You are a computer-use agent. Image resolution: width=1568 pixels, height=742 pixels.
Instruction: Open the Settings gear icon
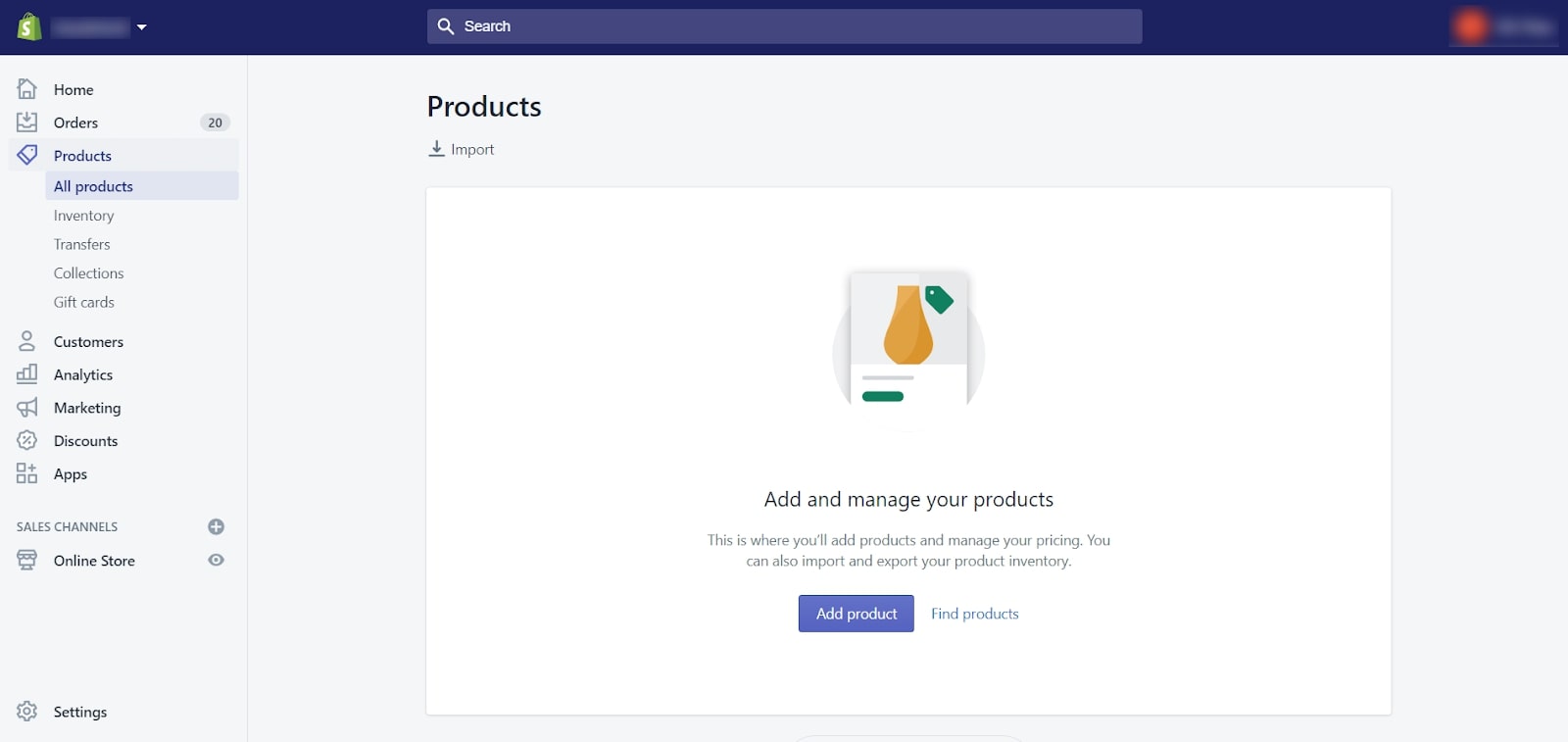pyautogui.click(x=27, y=712)
